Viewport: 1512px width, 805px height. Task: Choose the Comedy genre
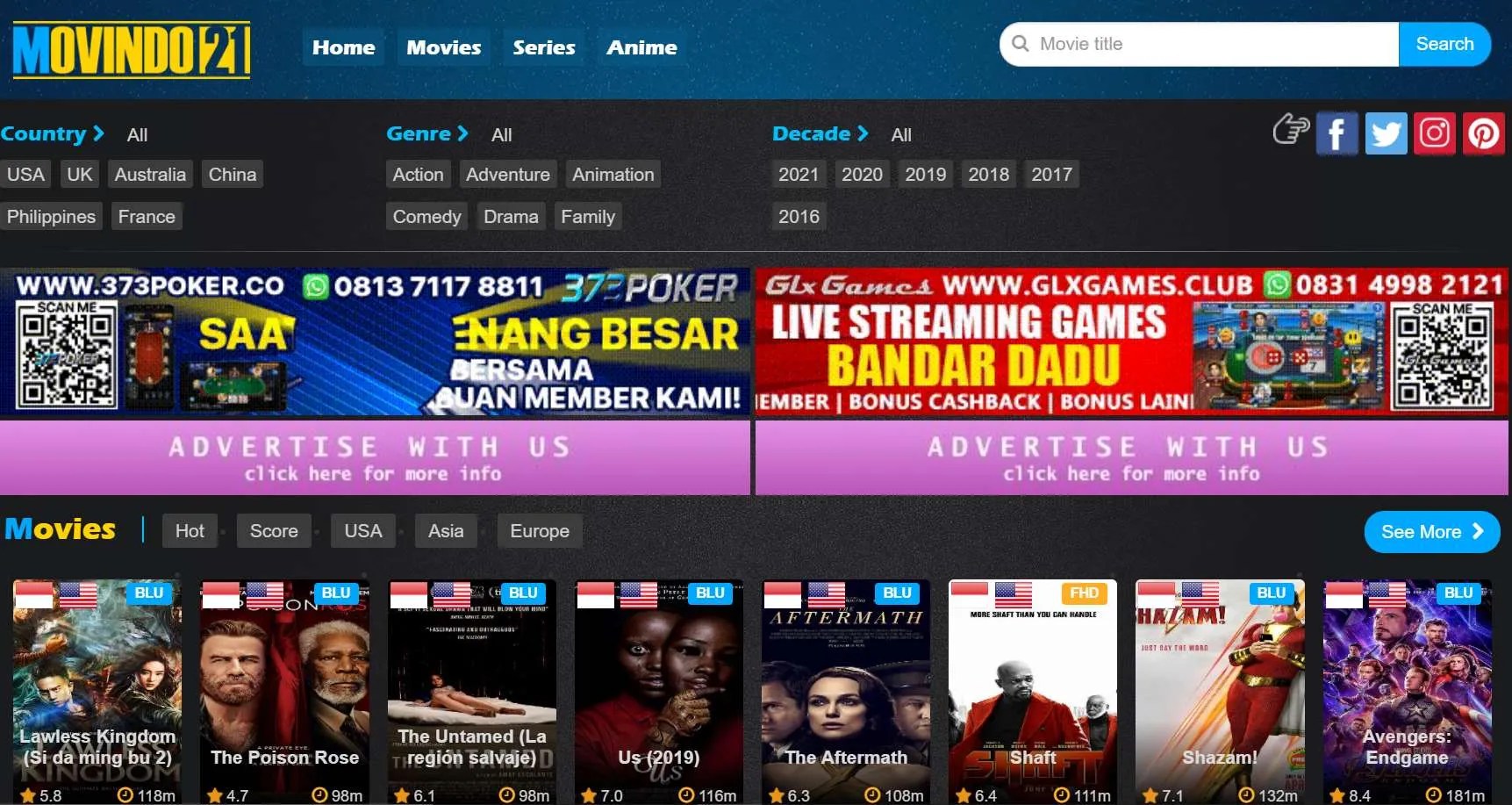click(x=426, y=217)
